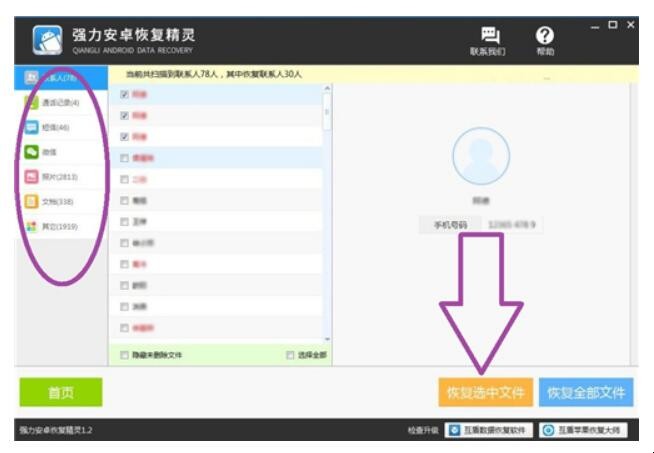The image size is (654, 453).
Task: Select the Documents (文档) category icon
Action: coord(32,202)
